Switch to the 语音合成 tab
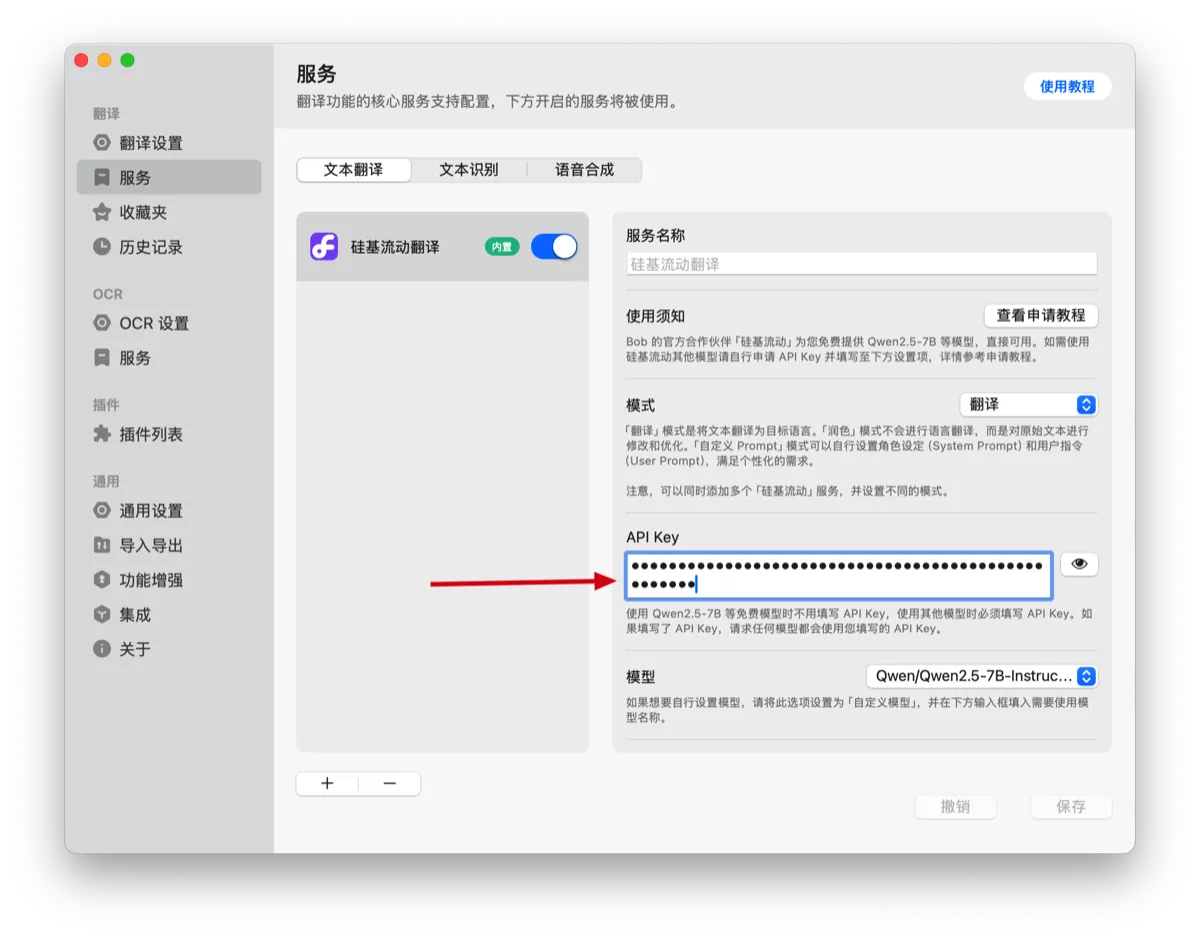Image resolution: width=1200 pixels, height=939 pixels. [x=585, y=170]
